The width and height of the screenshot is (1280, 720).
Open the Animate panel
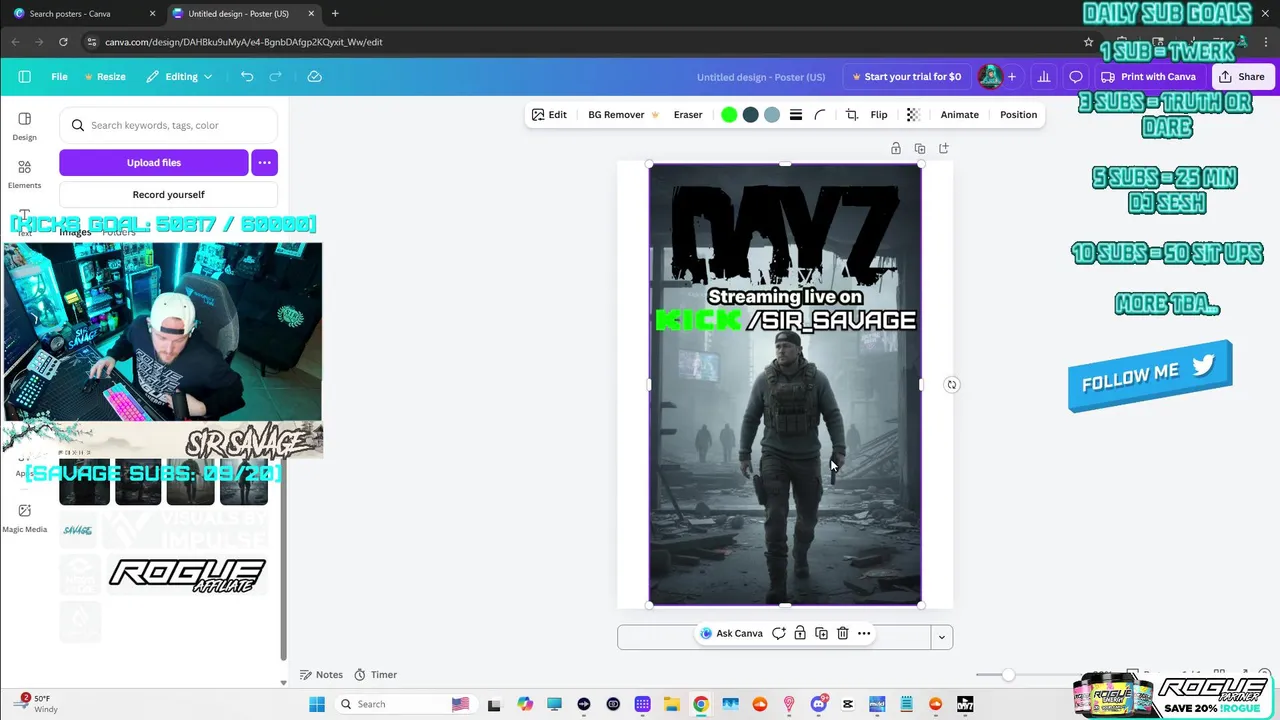coord(959,114)
